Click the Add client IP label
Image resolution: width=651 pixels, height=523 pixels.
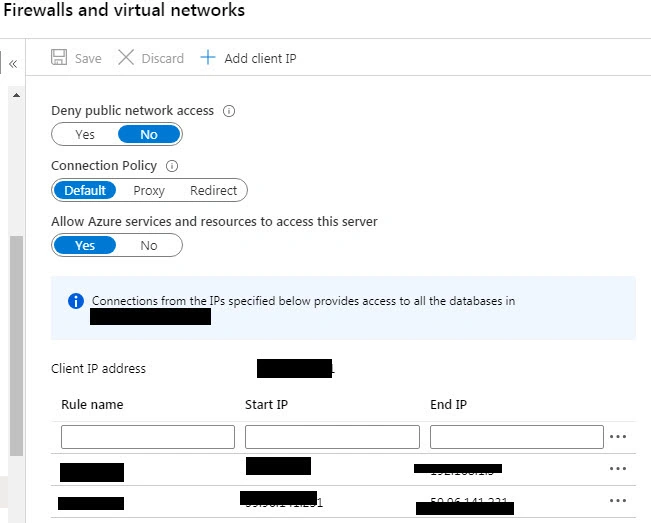tap(260, 59)
